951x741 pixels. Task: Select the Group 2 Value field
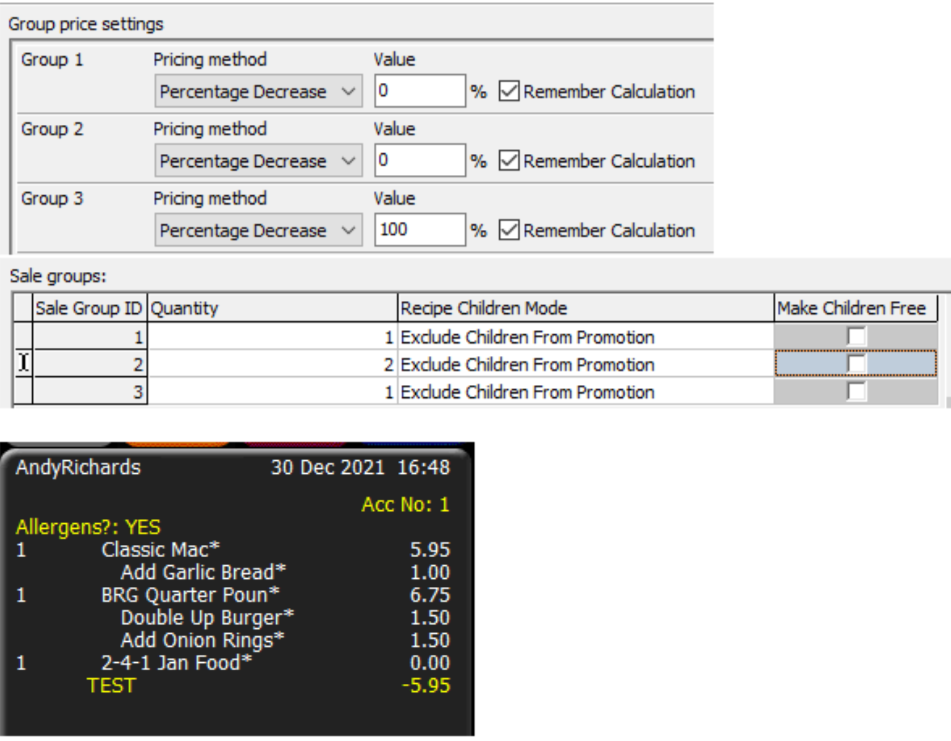tap(419, 161)
